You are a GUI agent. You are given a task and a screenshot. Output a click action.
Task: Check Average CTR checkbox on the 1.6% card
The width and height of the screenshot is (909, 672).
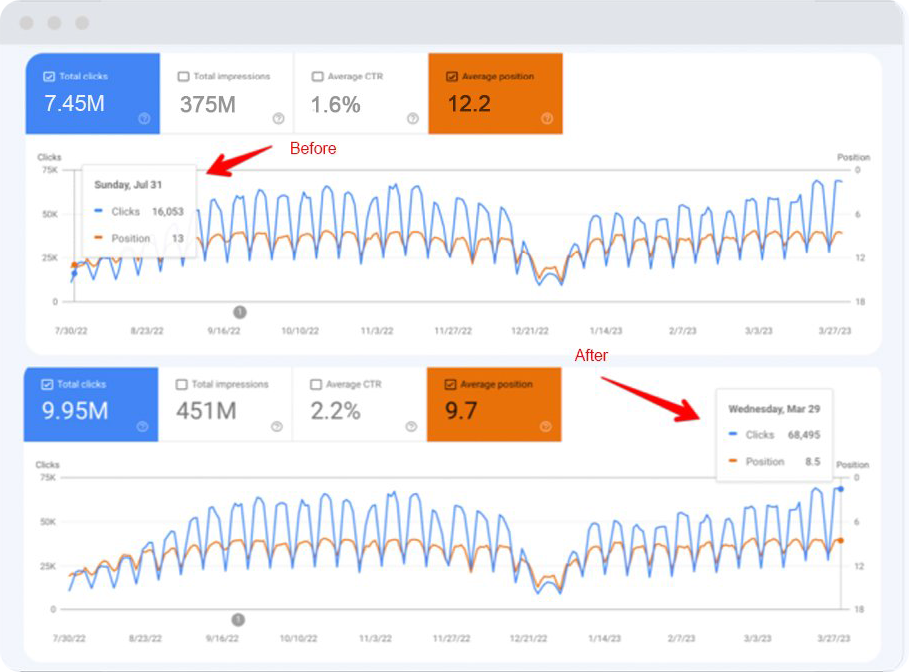click(x=317, y=76)
